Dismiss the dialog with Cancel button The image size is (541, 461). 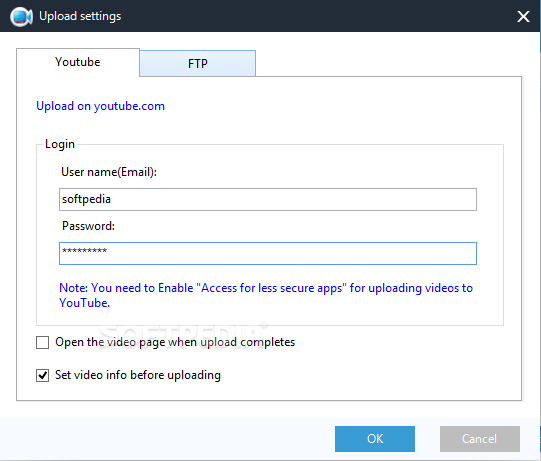(x=480, y=439)
